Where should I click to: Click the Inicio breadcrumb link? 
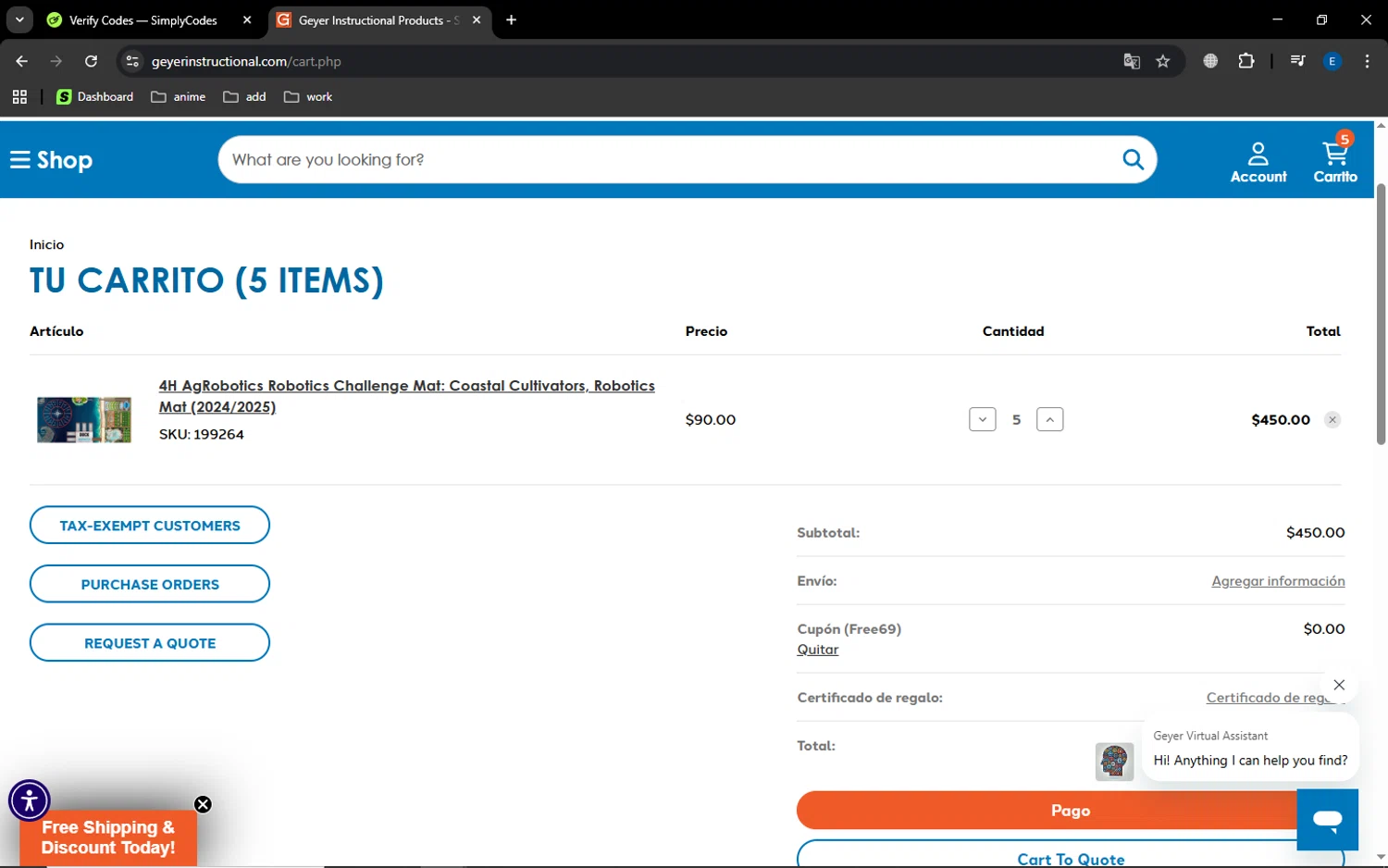point(46,244)
